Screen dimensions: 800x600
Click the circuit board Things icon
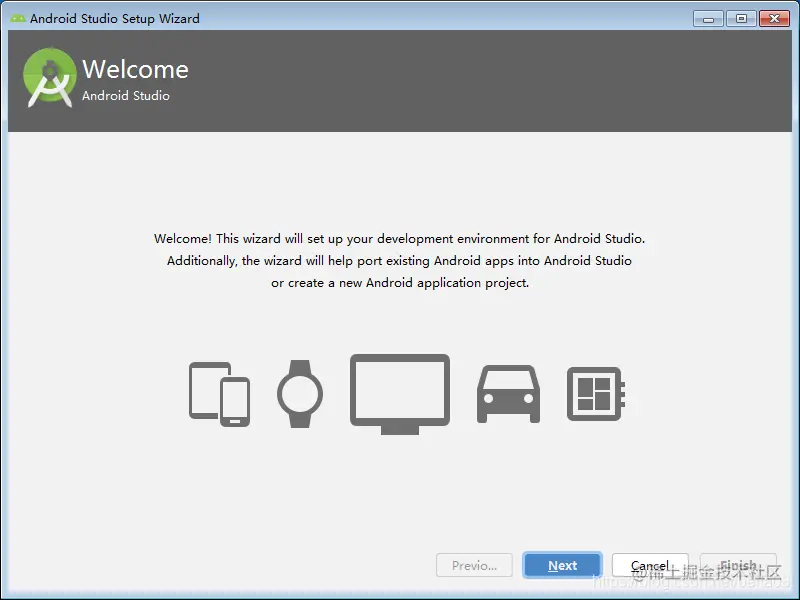[x=596, y=394]
